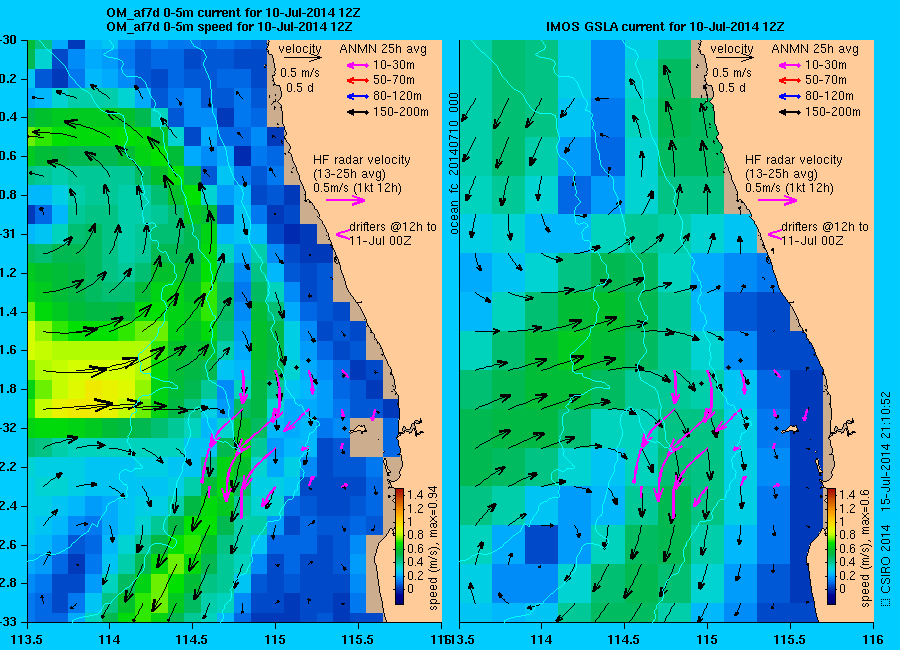
Task: Click the blue 80-120m arrow in OM_af7d legend
Action: point(358,96)
